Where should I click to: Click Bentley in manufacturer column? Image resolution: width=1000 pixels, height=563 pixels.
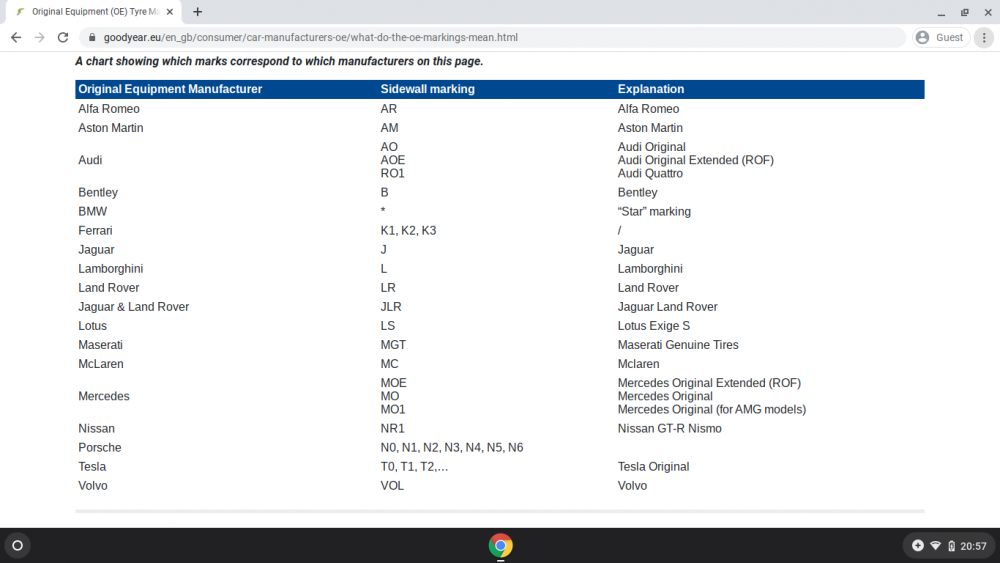pos(98,193)
